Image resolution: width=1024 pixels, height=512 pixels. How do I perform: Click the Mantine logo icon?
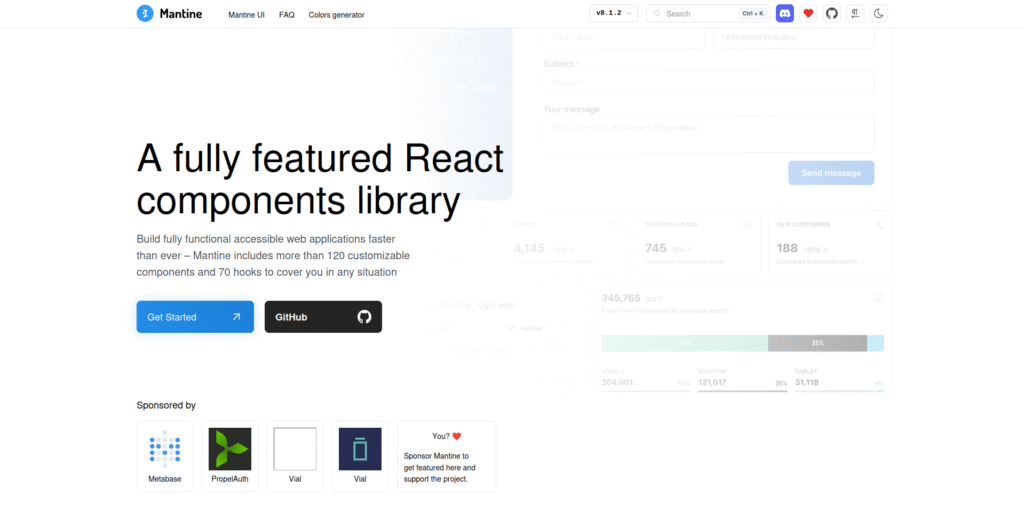[145, 13]
